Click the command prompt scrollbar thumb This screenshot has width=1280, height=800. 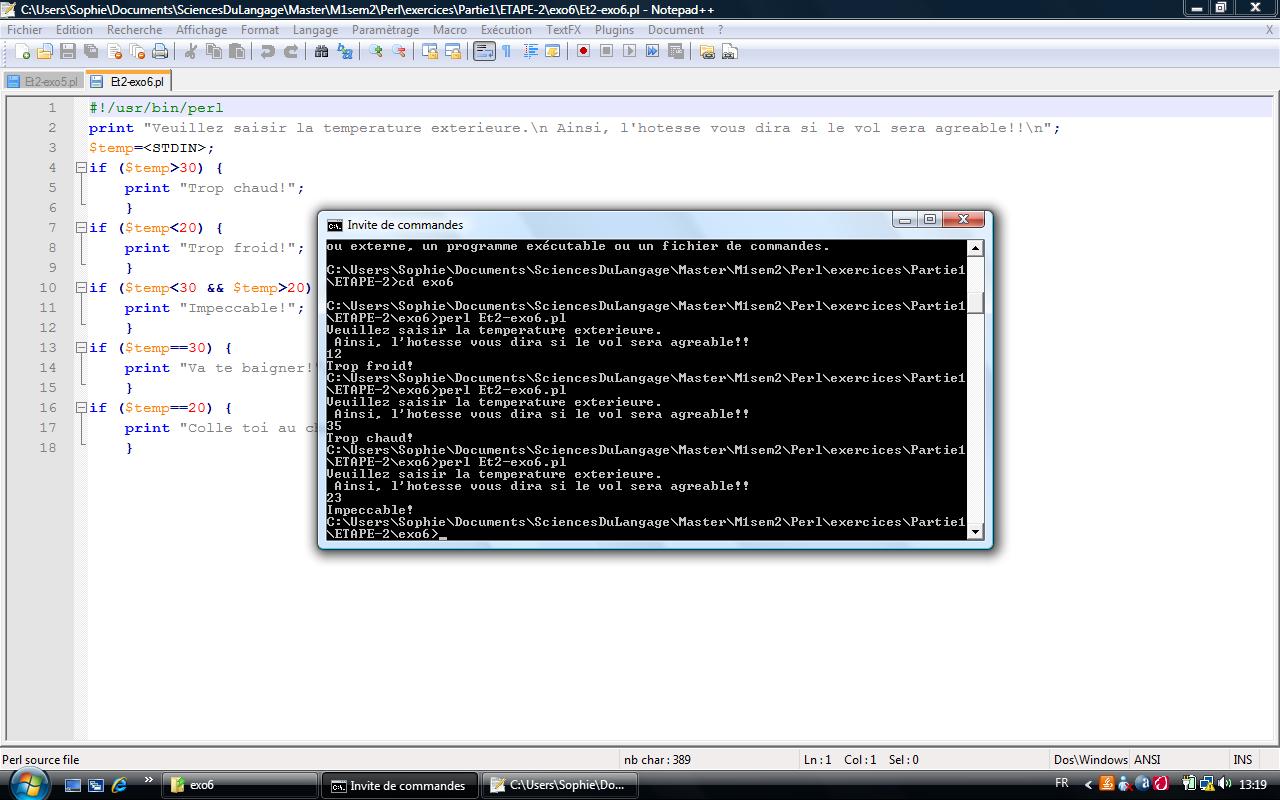[x=975, y=302]
